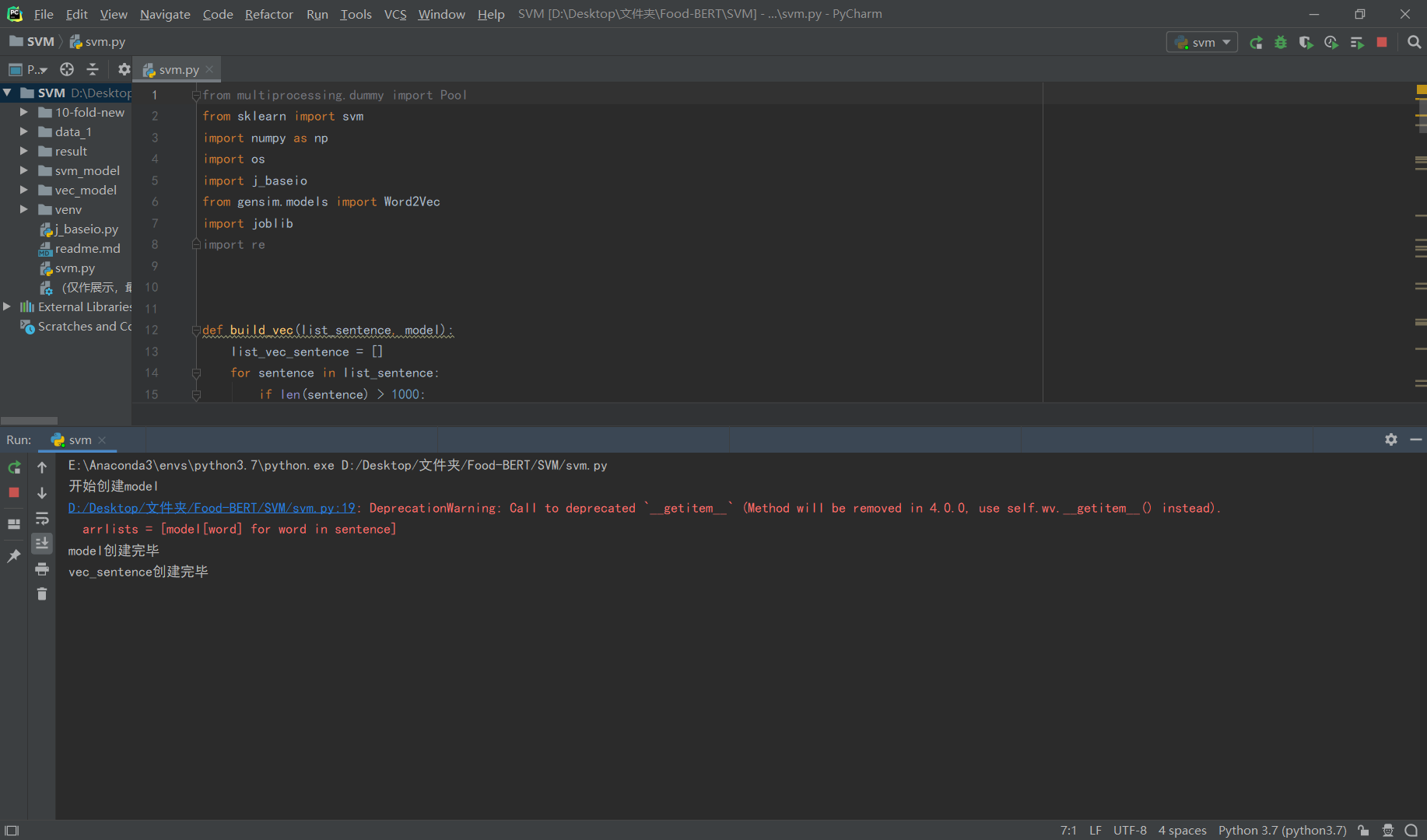The width and height of the screenshot is (1427, 840).
Task: Select the svm.py editor tab
Action: 178,69
